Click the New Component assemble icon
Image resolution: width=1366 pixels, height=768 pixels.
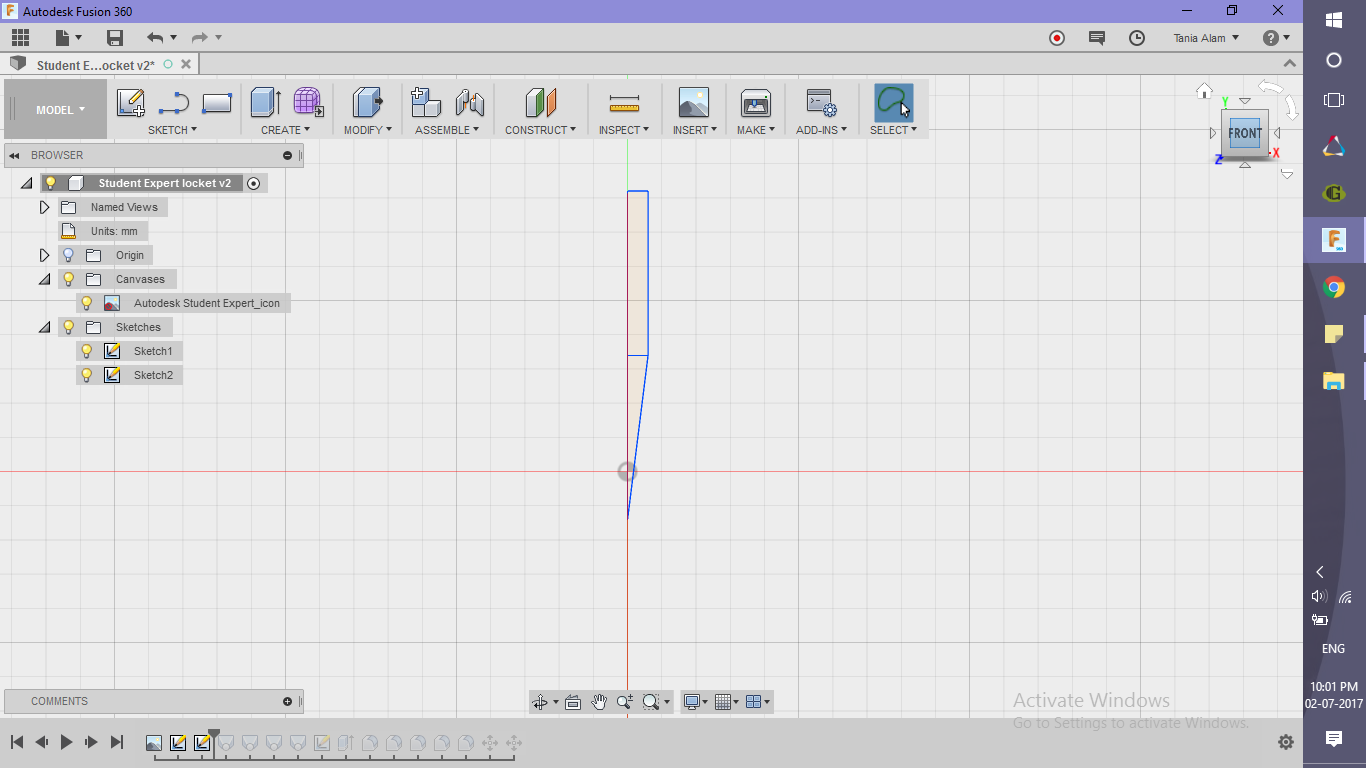tap(426, 103)
